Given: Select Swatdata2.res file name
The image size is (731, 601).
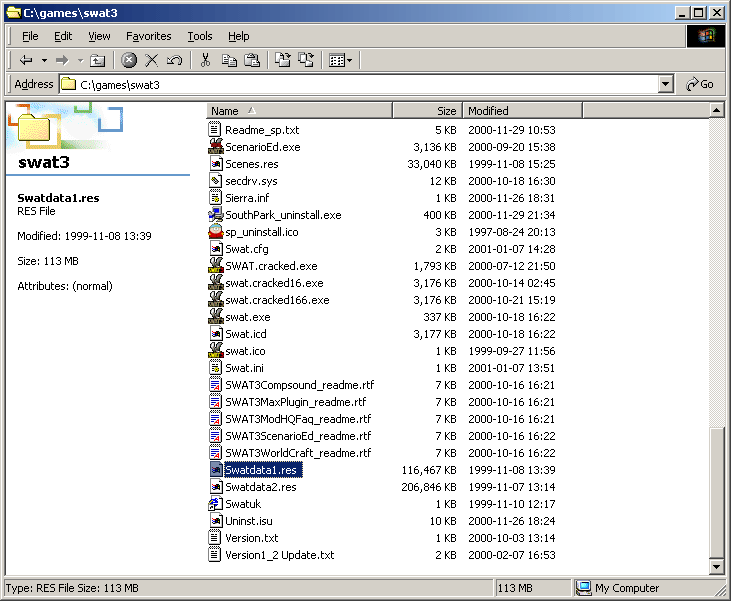Looking at the screenshot, I should click(261, 487).
